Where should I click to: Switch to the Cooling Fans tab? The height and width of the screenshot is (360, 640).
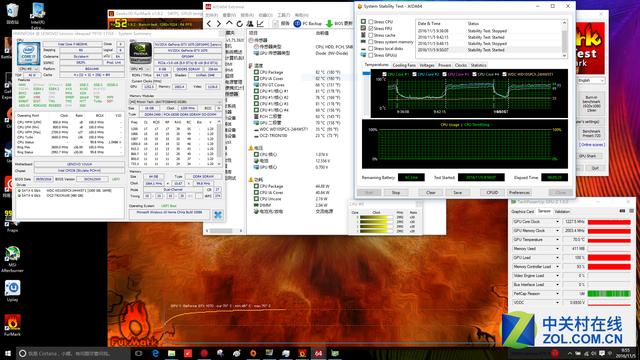click(404, 65)
